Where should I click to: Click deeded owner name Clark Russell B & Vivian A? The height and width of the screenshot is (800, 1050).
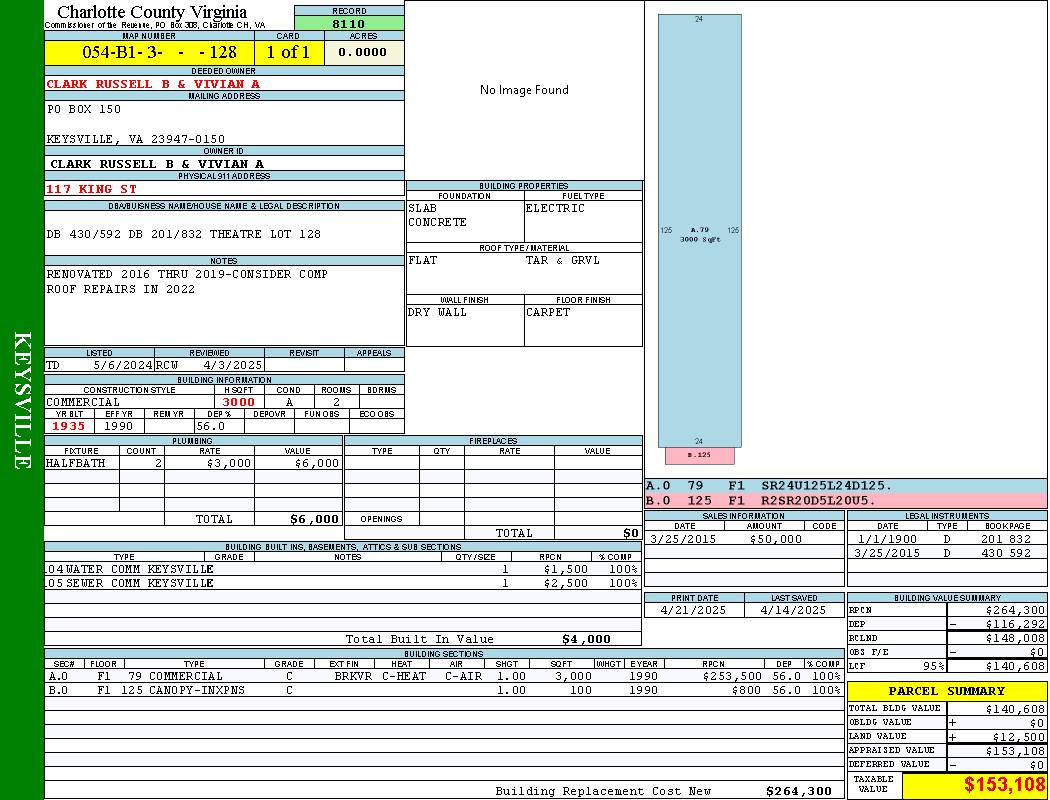(x=153, y=84)
